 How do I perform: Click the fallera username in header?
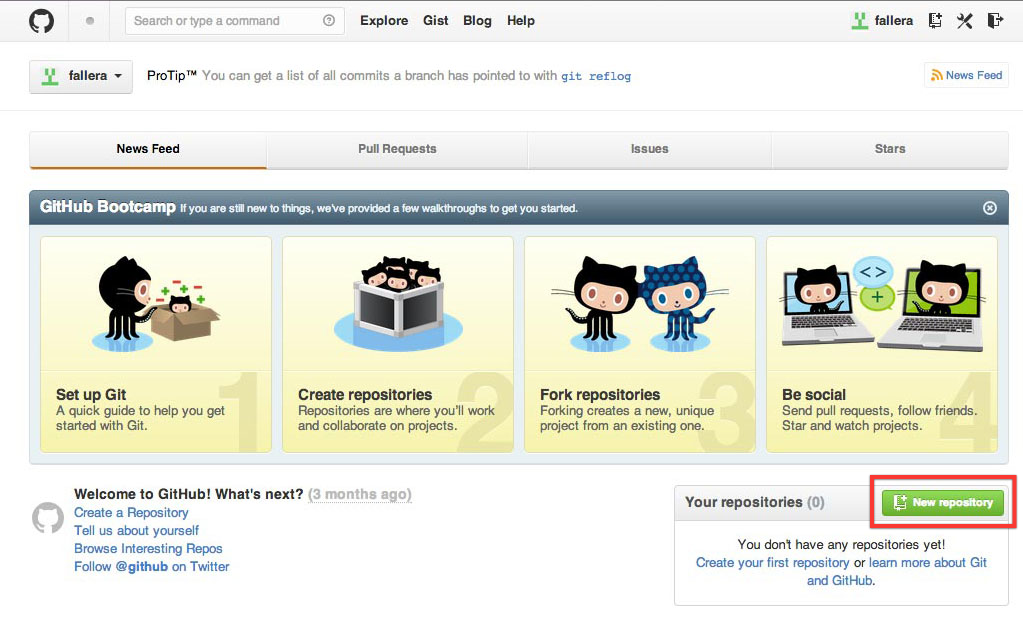click(x=894, y=21)
